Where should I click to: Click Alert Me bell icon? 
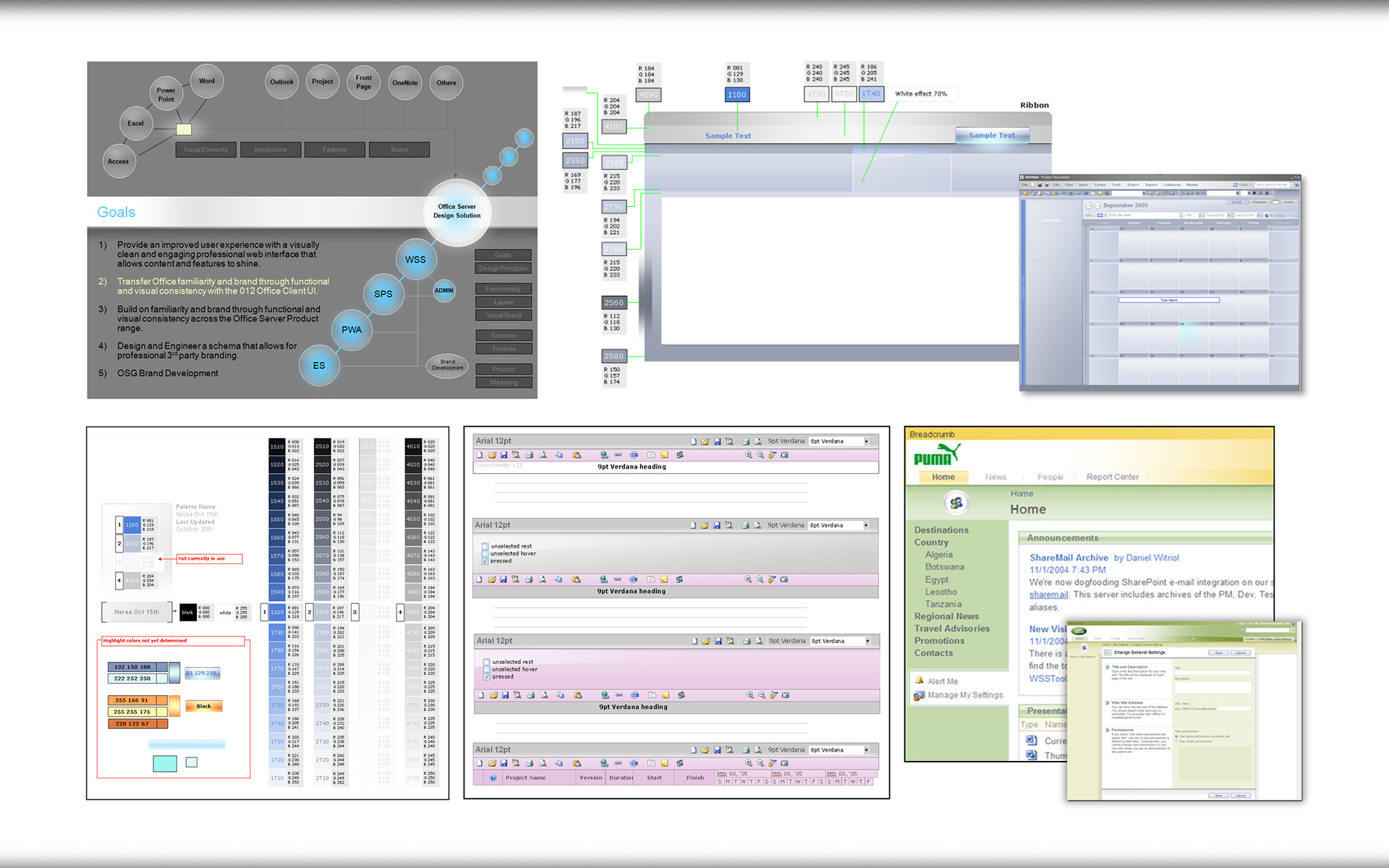pyautogui.click(x=919, y=681)
